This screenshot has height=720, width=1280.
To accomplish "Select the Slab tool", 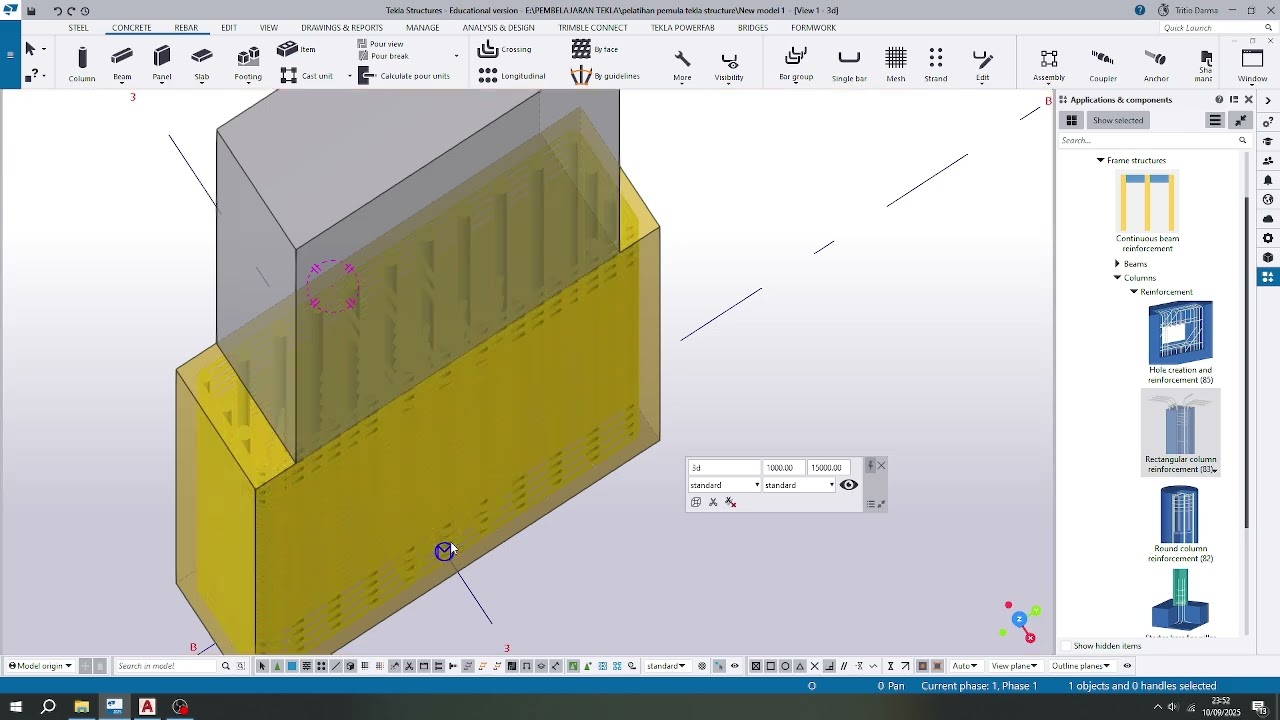I will 202,64.
